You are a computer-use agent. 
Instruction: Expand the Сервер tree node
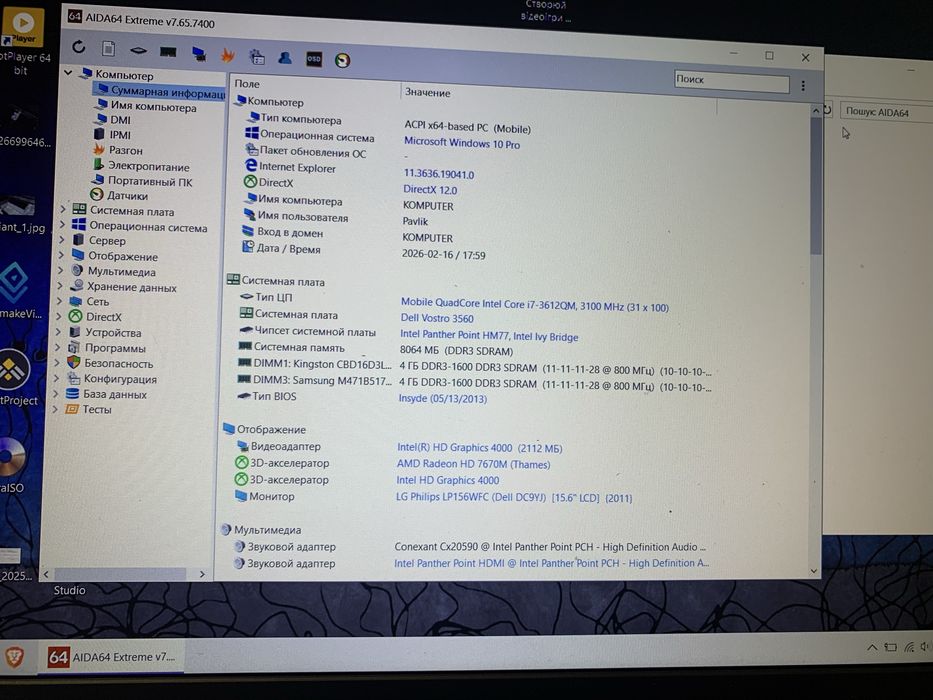pos(61,239)
